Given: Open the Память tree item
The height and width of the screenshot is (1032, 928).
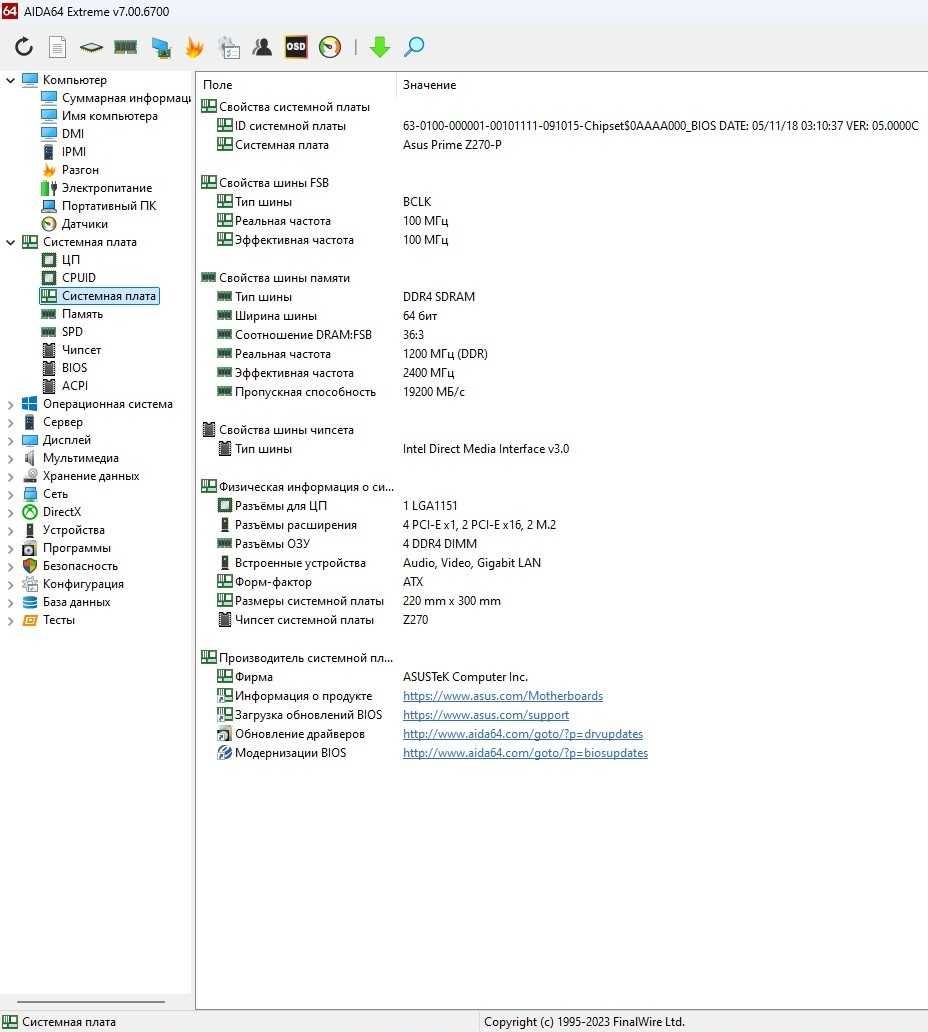Looking at the screenshot, I should pyautogui.click(x=72, y=314).
